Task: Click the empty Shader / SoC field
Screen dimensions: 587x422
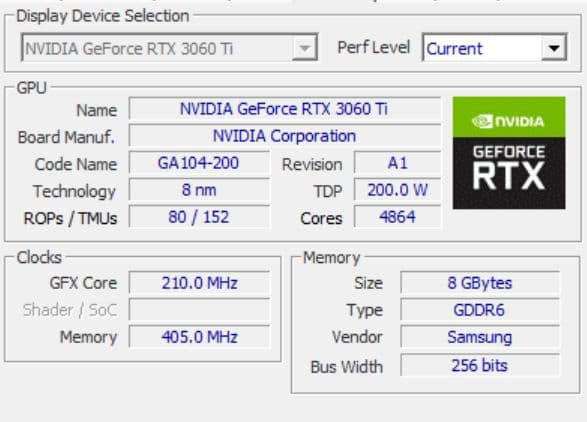Action: [199, 310]
